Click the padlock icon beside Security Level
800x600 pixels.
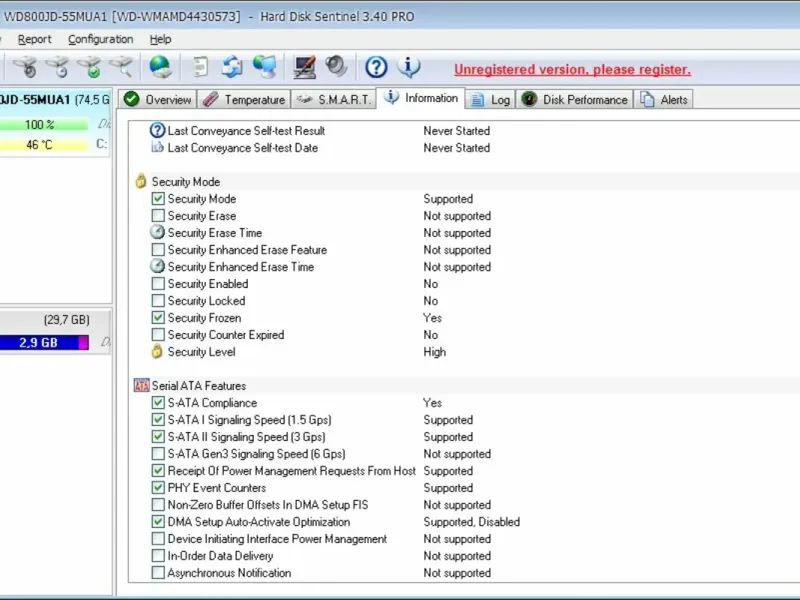click(157, 352)
